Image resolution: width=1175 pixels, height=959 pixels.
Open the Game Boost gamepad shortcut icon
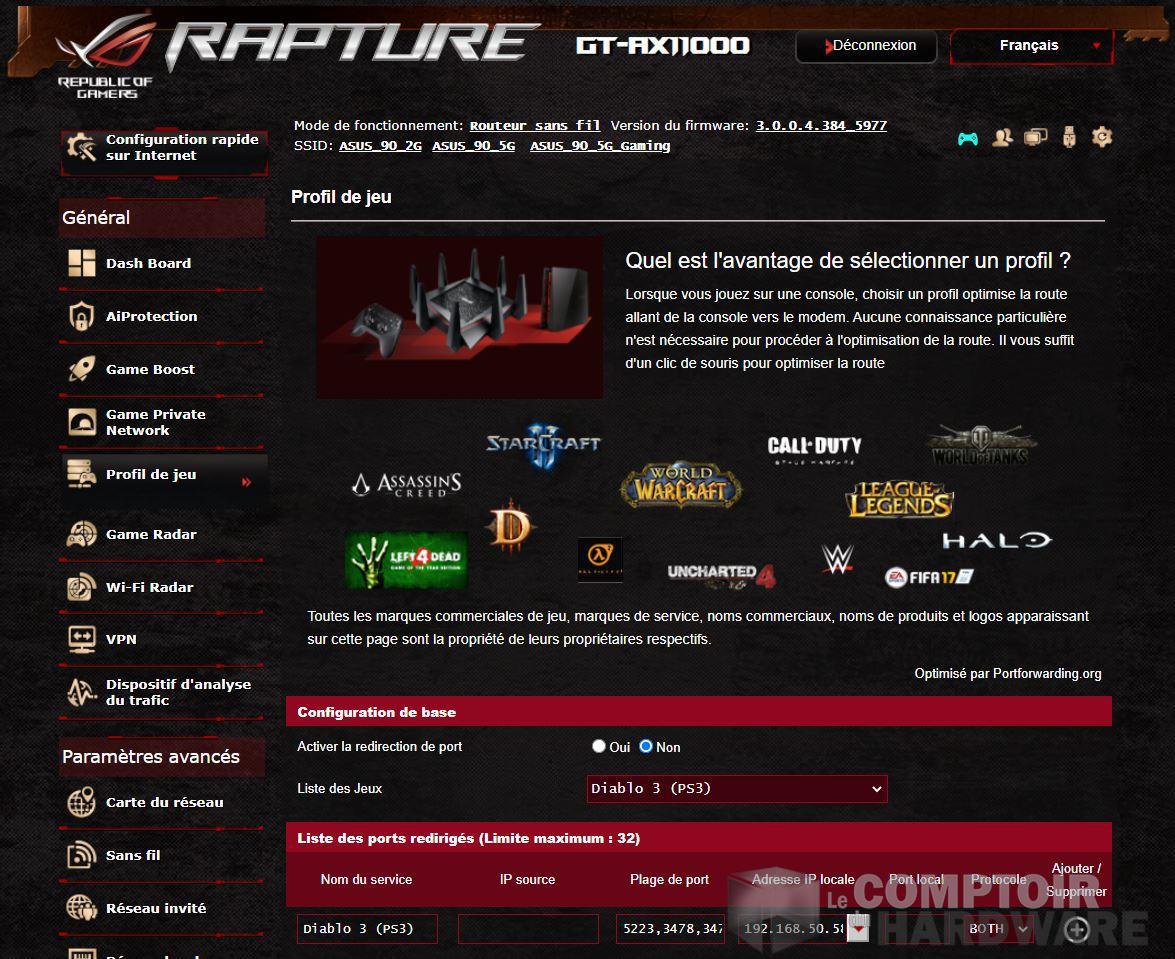967,139
